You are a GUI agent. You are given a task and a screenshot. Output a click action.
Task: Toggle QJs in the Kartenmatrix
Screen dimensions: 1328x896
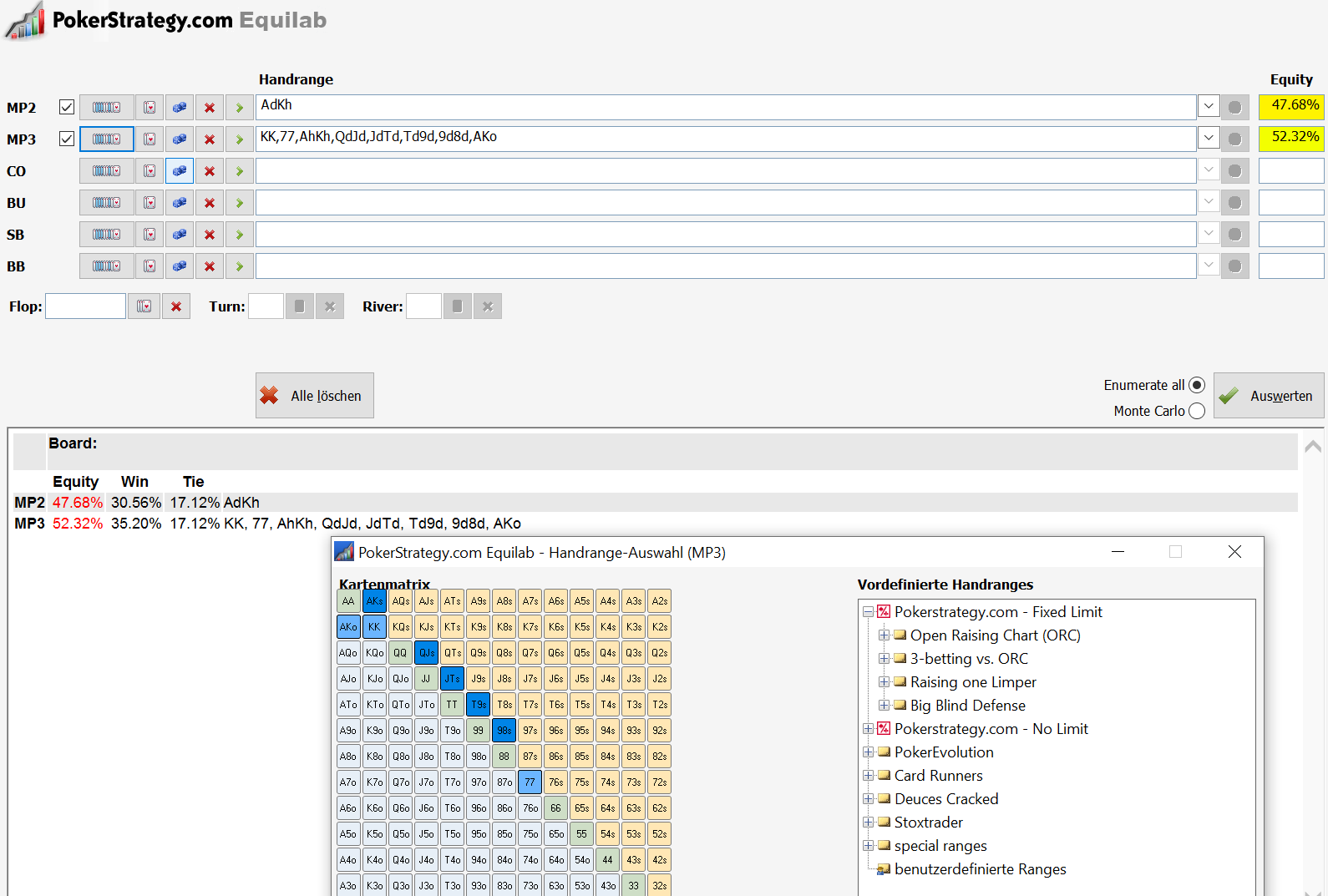pos(426,653)
